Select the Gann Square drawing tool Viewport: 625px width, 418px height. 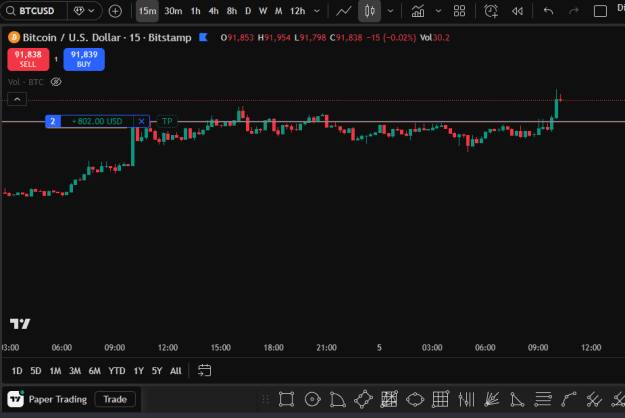[x=389, y=399]
